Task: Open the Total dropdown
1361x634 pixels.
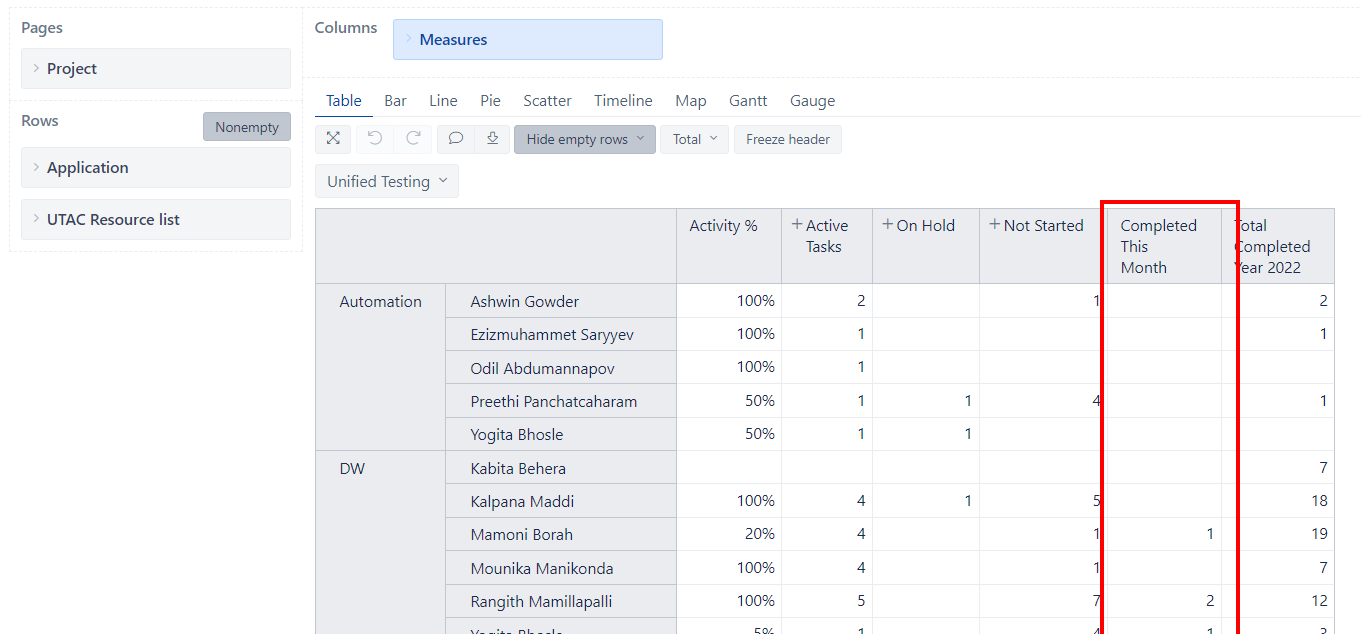Action: coord(695,139)
